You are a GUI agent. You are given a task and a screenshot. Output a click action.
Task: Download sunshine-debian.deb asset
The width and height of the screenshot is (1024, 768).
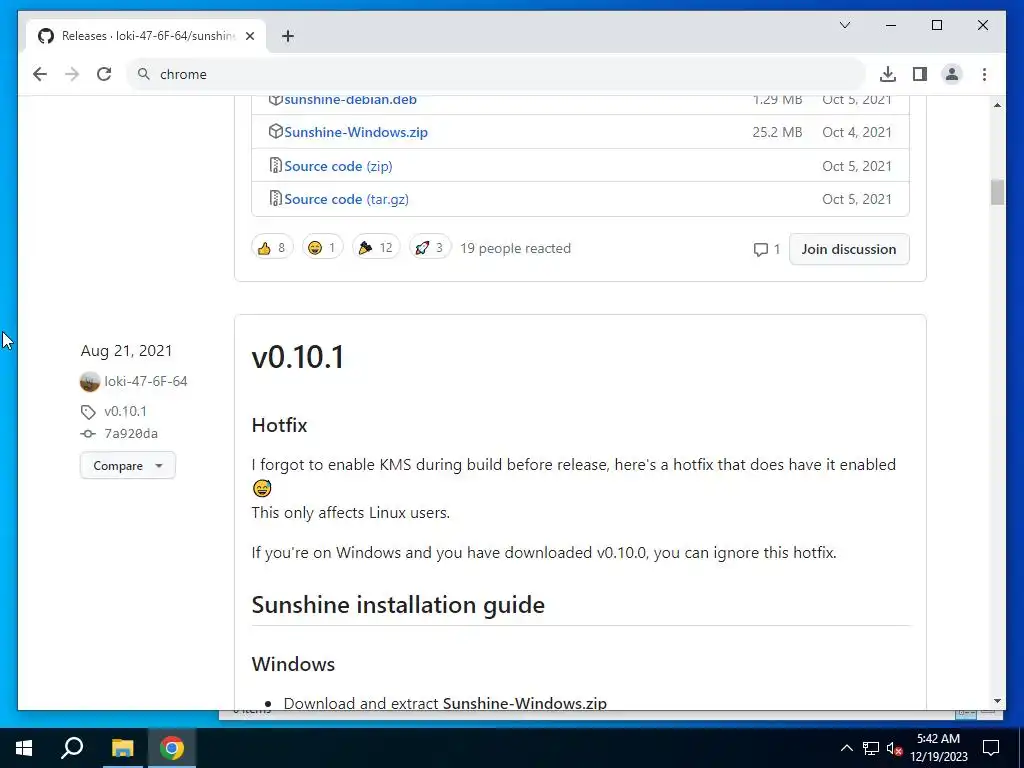pos(350,100)
